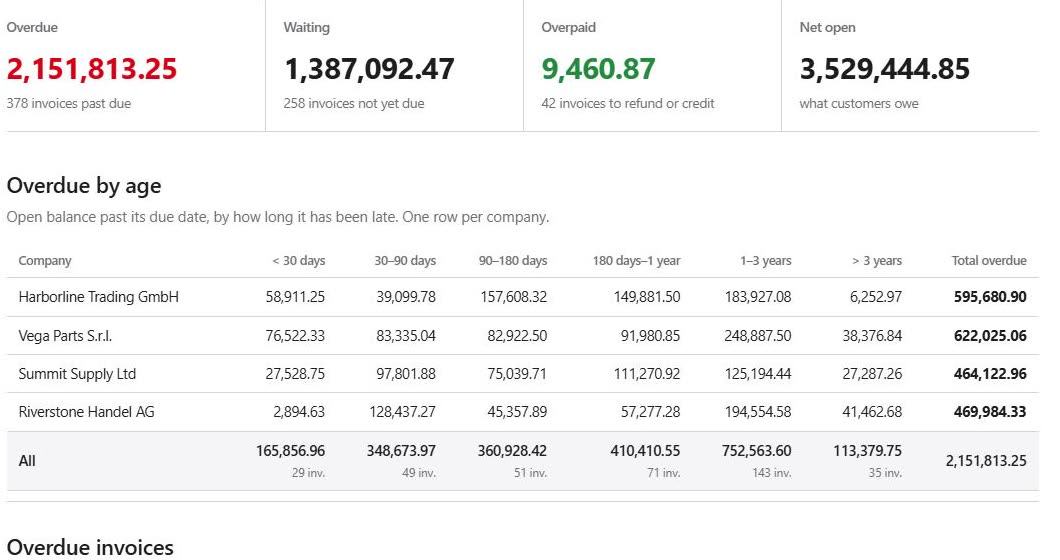The height and width of the screenshot is (560, 1060).
Task: Click Riverstone's total 469,984.33
Action: point(990,412)
